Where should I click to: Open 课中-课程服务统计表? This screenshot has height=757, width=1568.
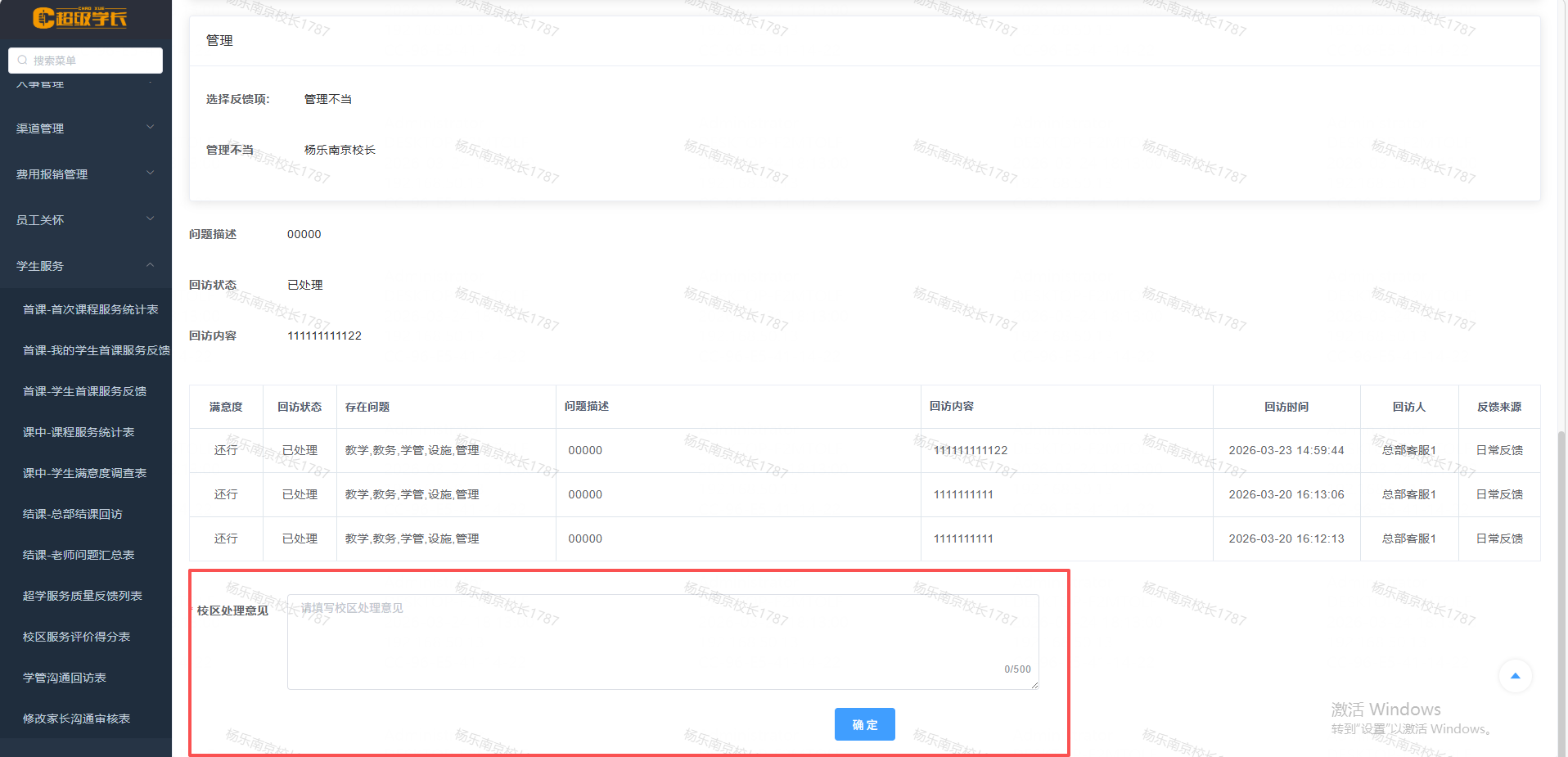(79, 432)
